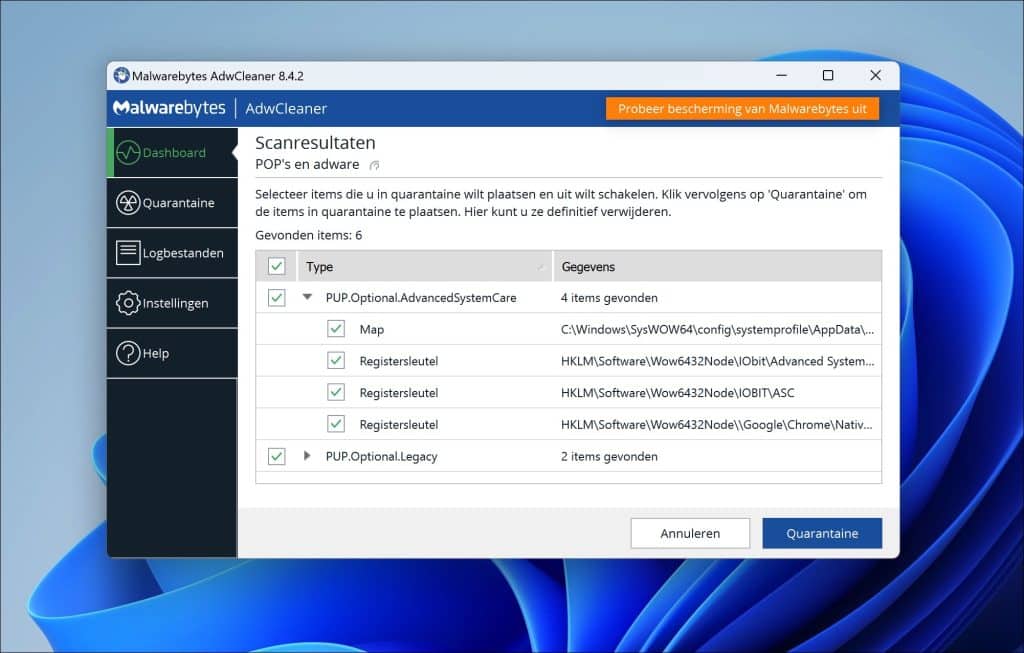1024x653 pixels.
Task: Select the HKLM IObit\Advanced System path cell
Action: [717, 361]
